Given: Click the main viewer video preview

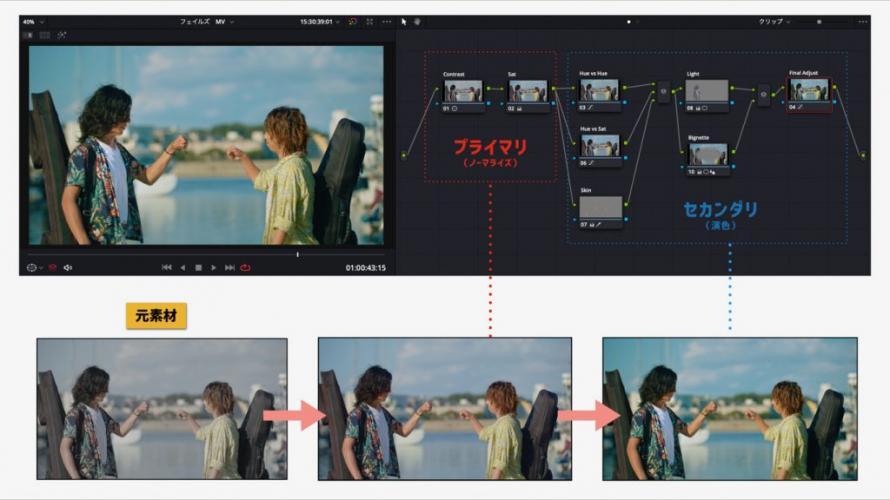Looking at the screenshot, I should [x=206, y=145].
